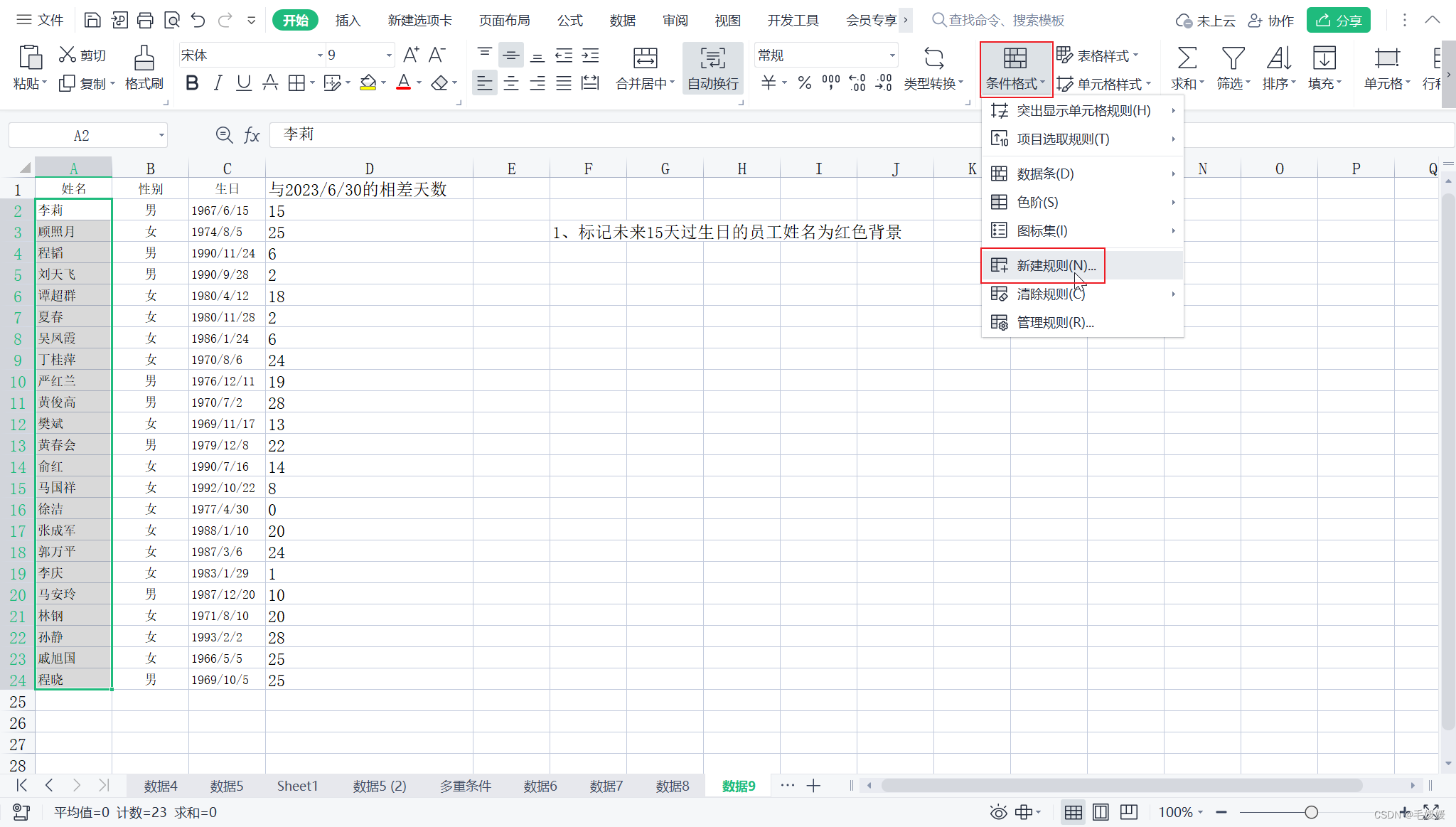Click the font color A swatch
Viewport: 1456px width, 827px height.
[404, 83]
